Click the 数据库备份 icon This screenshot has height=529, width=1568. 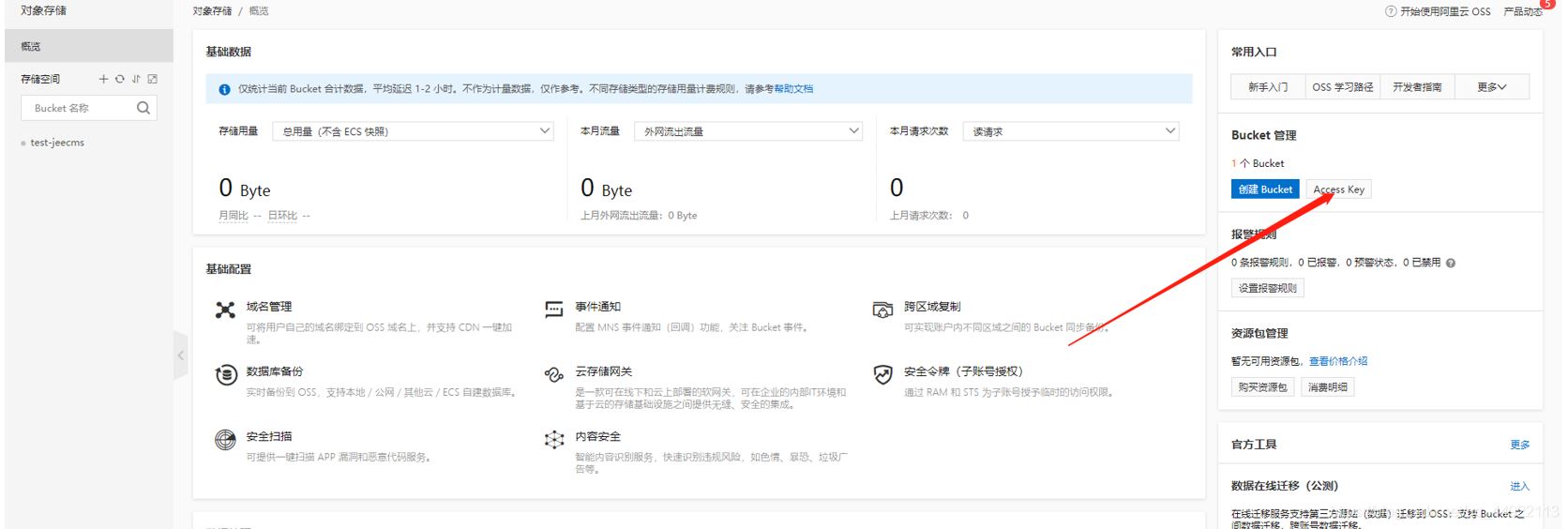pos(225,375)
